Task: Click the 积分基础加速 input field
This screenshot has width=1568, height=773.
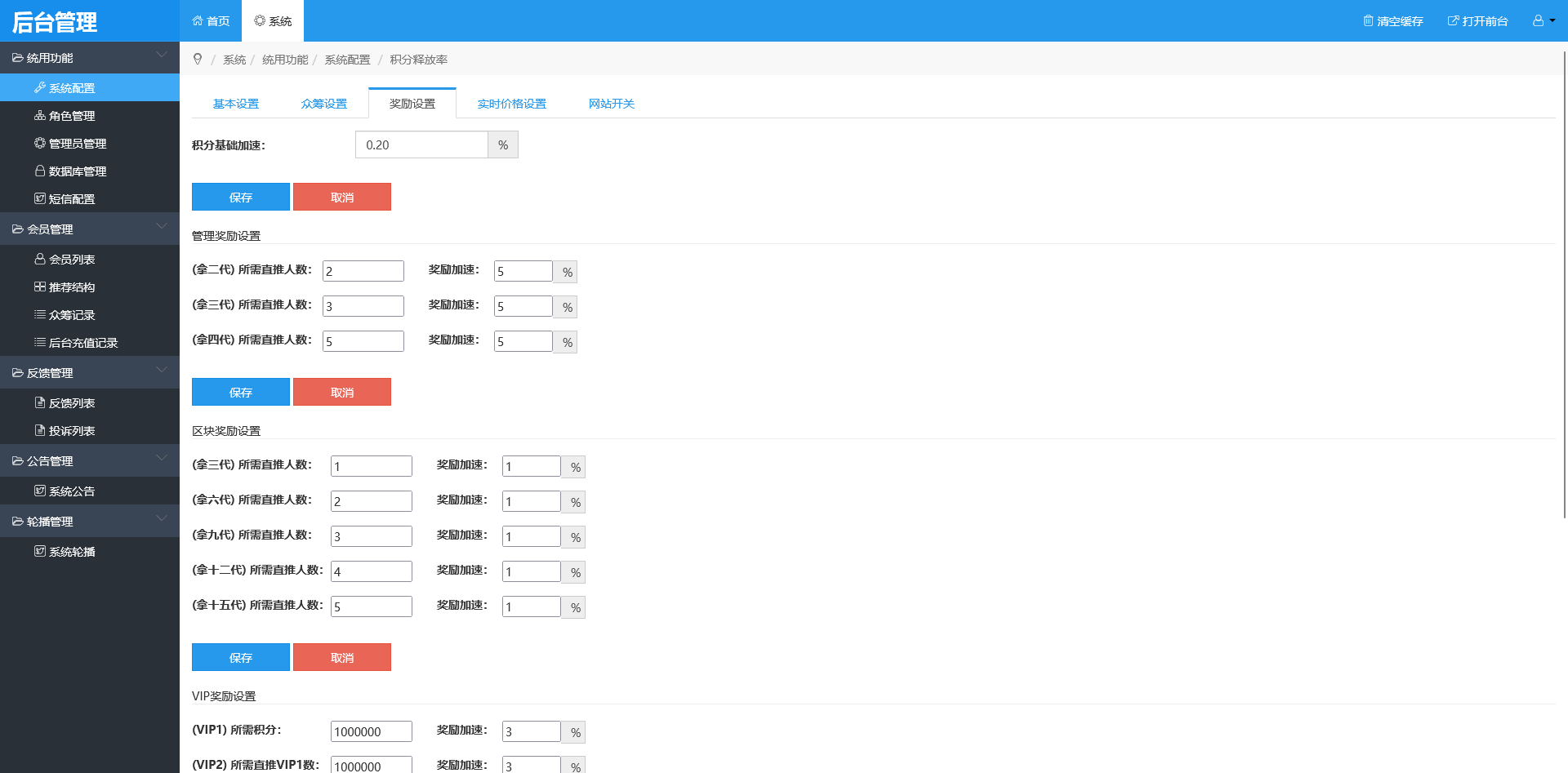Action: [421, 144]
